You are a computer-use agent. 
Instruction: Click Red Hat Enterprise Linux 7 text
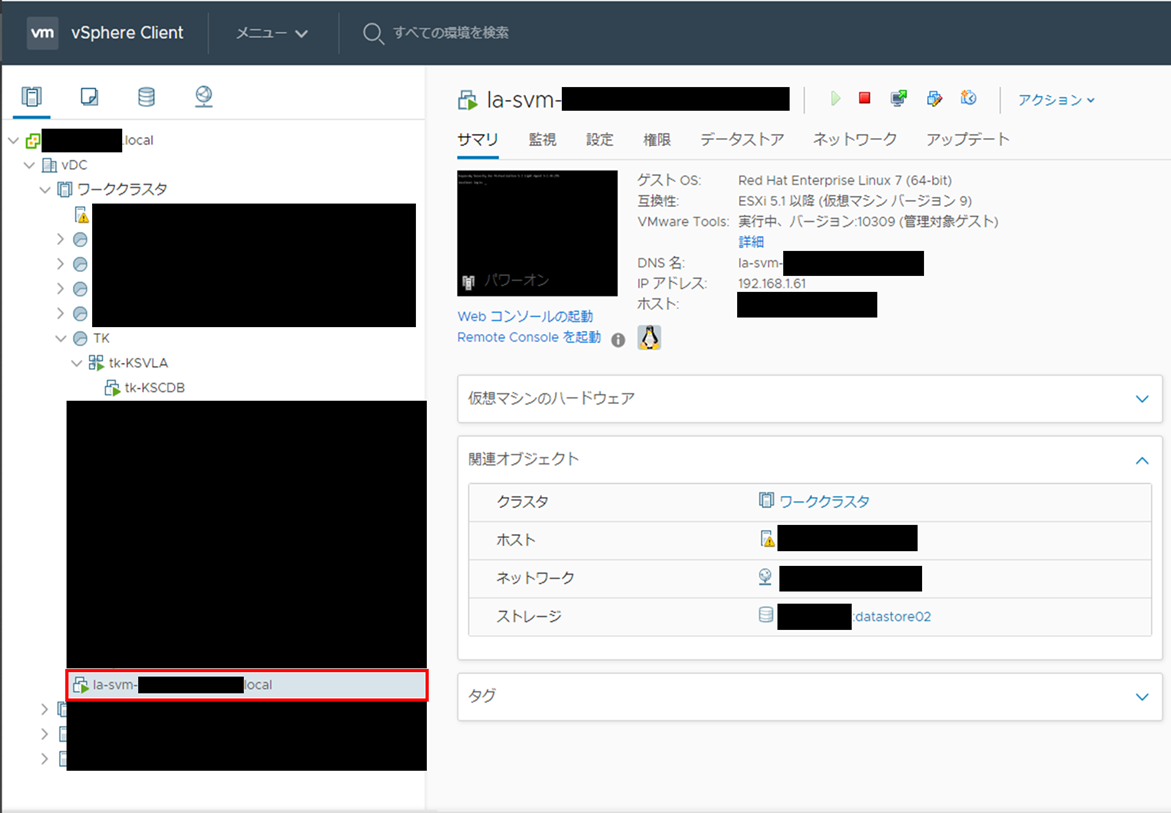pos(845,180)
